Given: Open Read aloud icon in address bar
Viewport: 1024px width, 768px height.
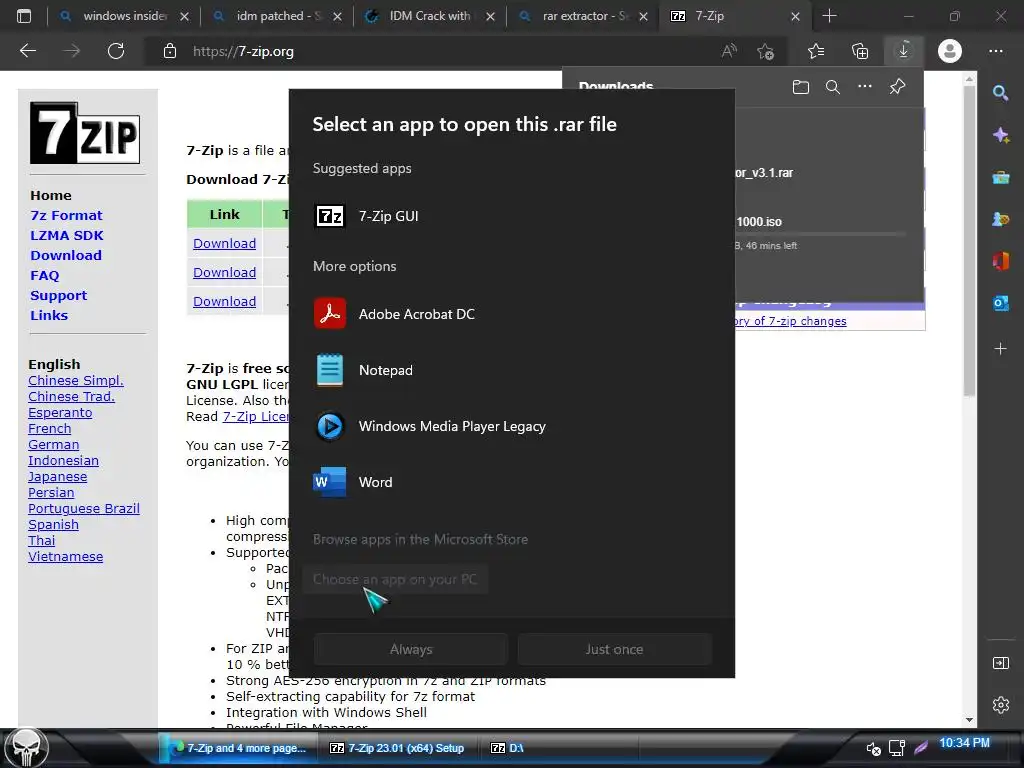Looking at the screenshot, I should (x=729, y=51).
